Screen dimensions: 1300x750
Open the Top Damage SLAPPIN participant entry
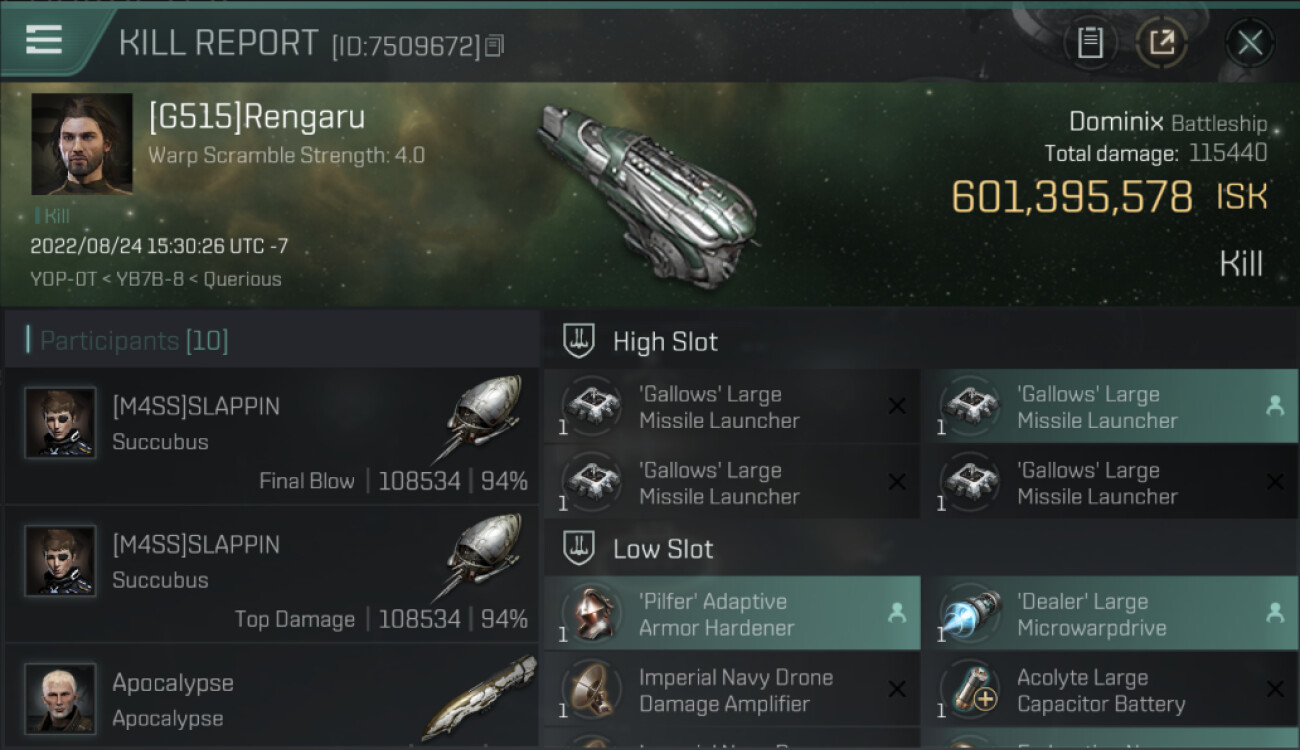[272, 575]
